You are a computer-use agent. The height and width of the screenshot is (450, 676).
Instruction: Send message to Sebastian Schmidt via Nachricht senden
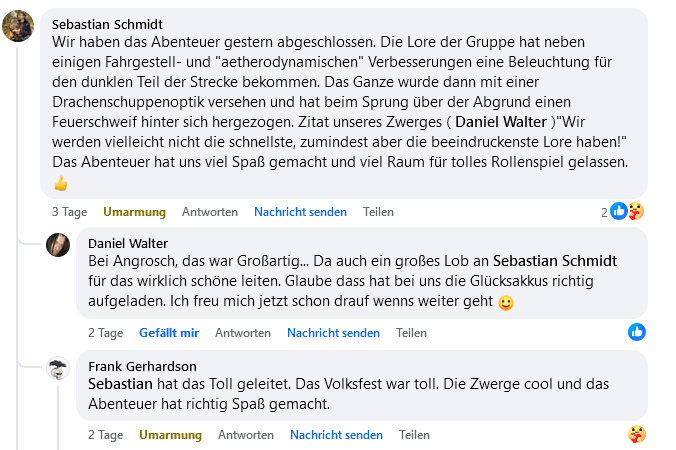(x=300, y=212)
